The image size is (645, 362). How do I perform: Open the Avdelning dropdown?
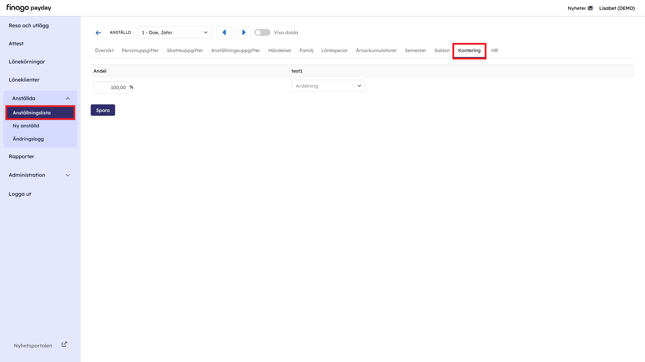[328, 86]
